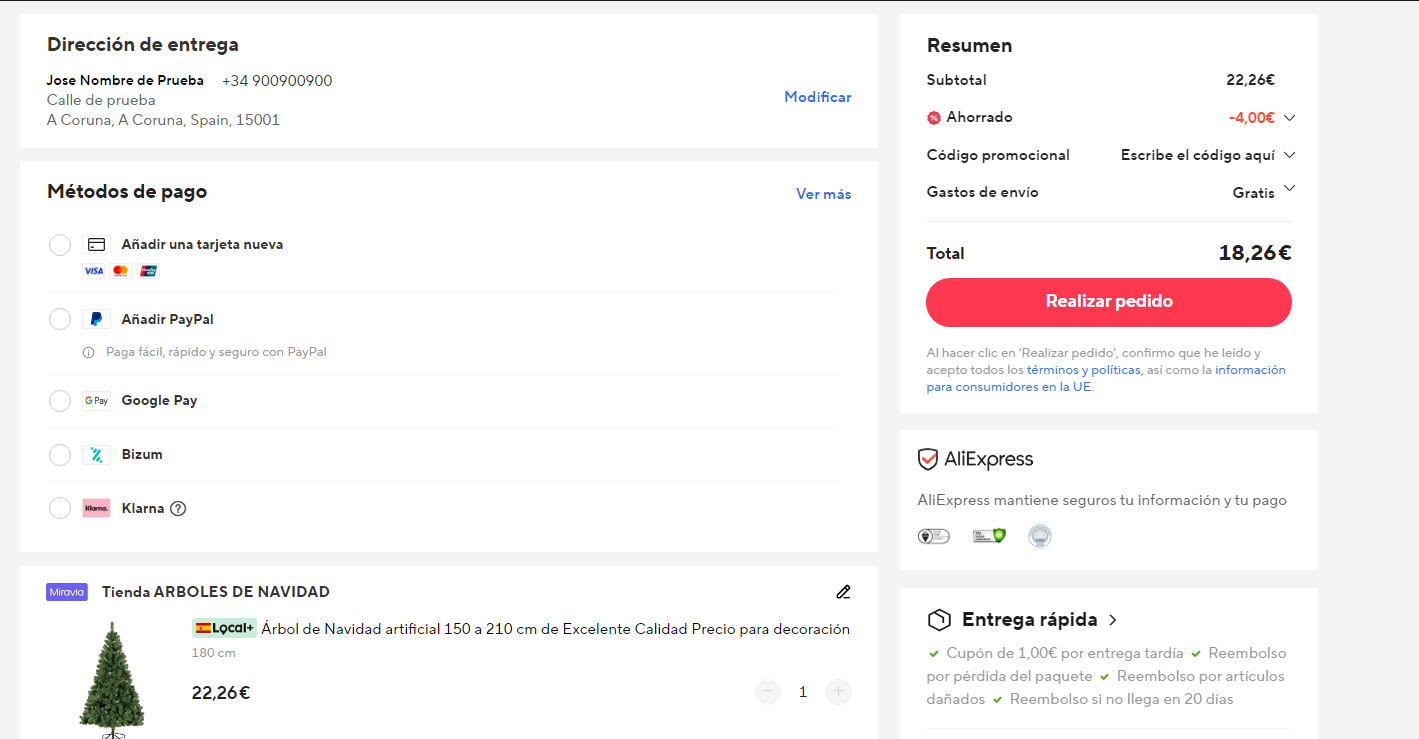Click the package icon beside Entrega rápida

[x=939, y=620]
